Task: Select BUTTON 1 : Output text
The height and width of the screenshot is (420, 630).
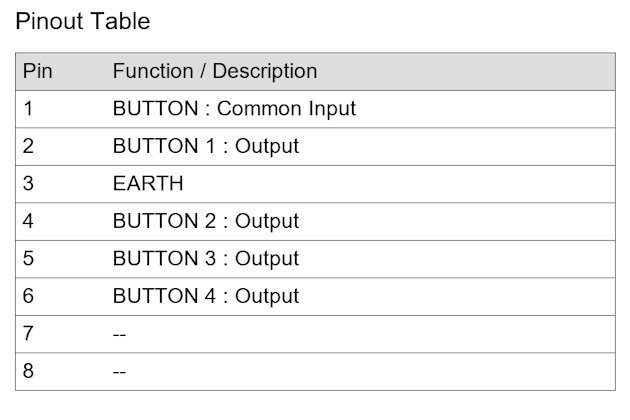Action: coord(206,146)
